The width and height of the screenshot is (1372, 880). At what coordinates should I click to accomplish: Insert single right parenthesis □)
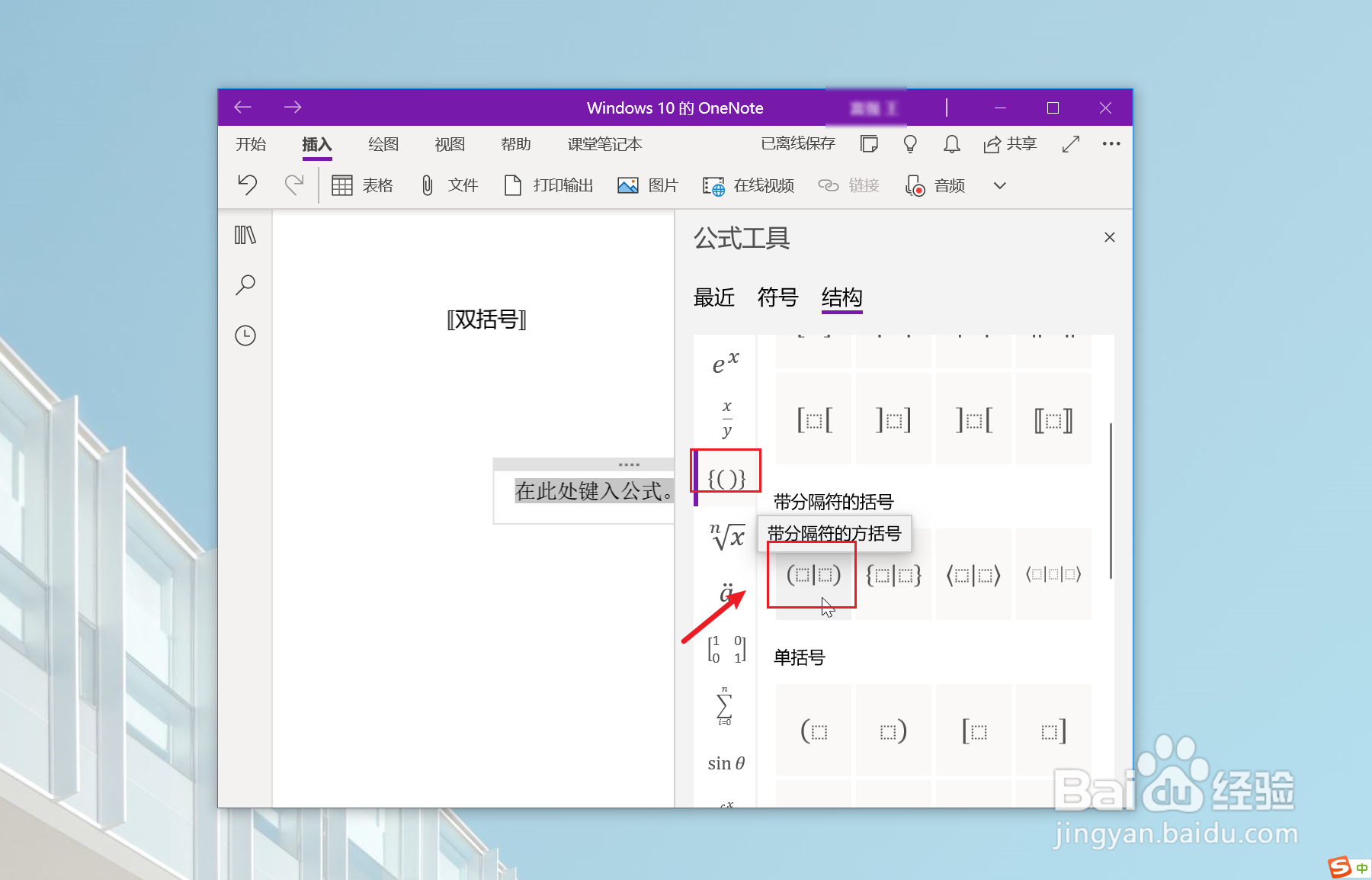click(893, 731)
